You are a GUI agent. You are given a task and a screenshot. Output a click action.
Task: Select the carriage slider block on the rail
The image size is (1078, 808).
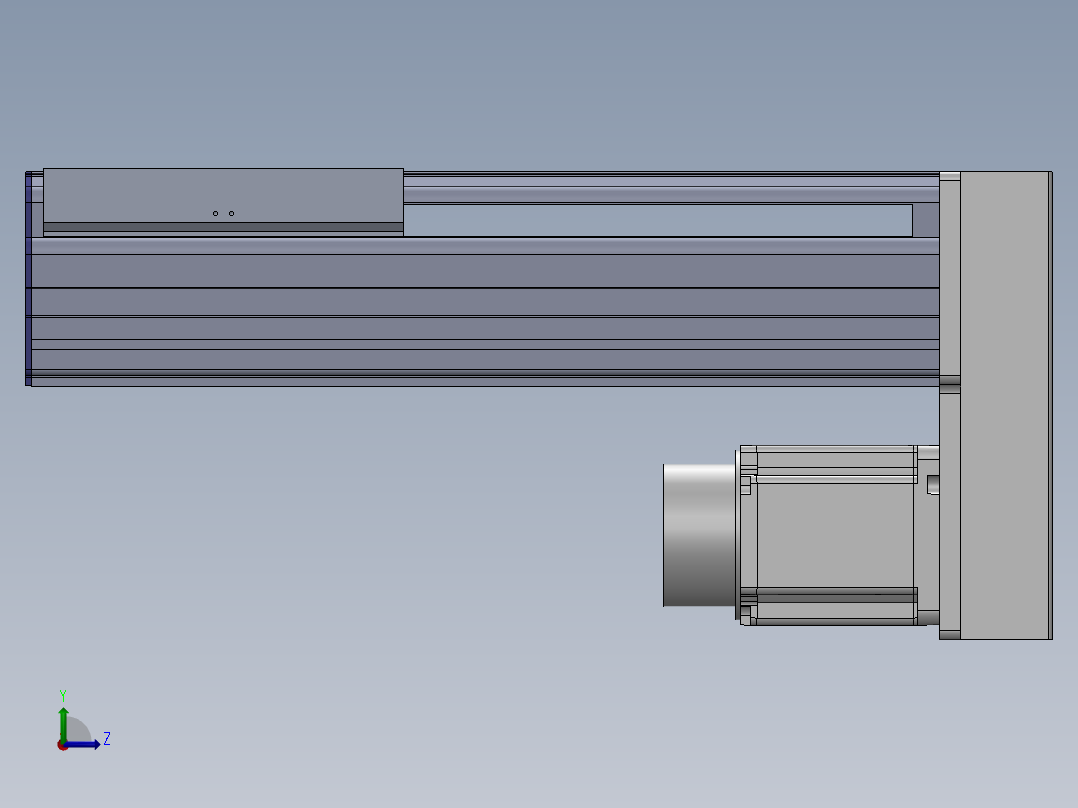[223, 202]
